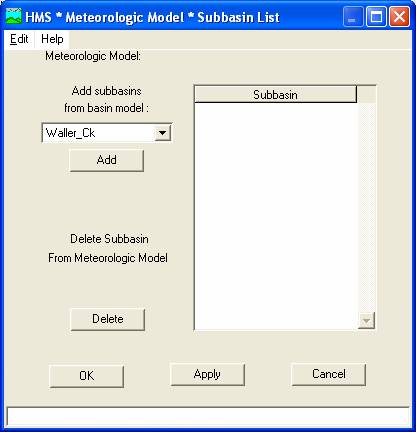Image resolution: width=416 pixels, height=432 pixels.
Task: Click the HMS application icon in title bar
Action: click(13, 17)
